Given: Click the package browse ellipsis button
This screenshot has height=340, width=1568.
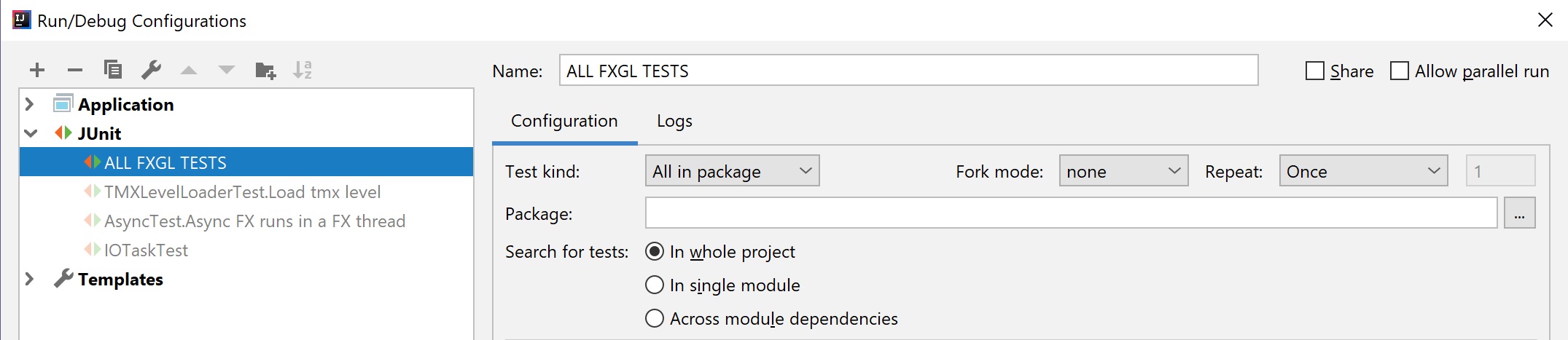Looking at the screenshot, I should click(x=1520, y=213).
